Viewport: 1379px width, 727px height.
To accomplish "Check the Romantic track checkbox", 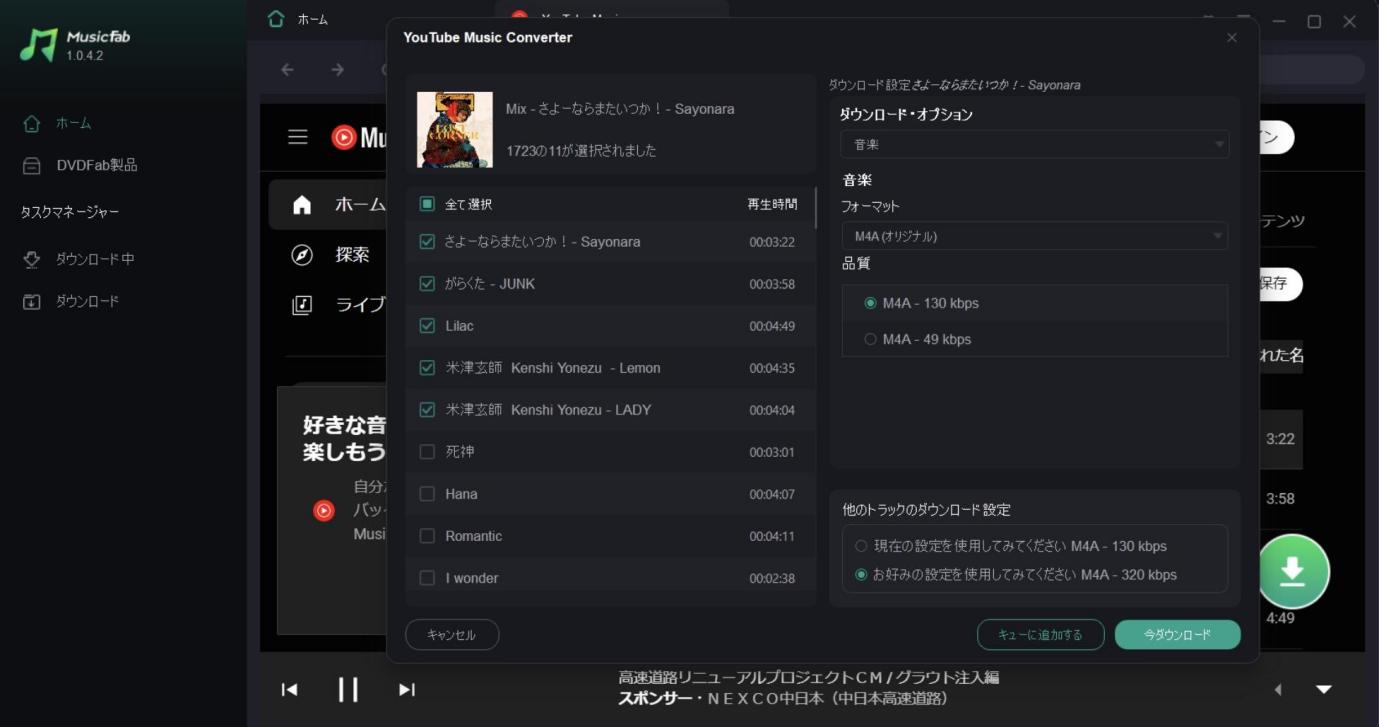I will (x=427, y=536).
